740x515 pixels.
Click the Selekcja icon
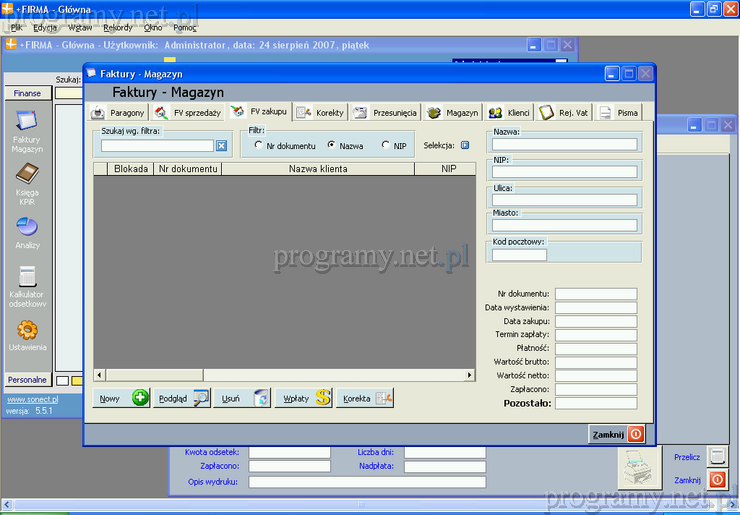pyautogui.click(x=465, y=145)
